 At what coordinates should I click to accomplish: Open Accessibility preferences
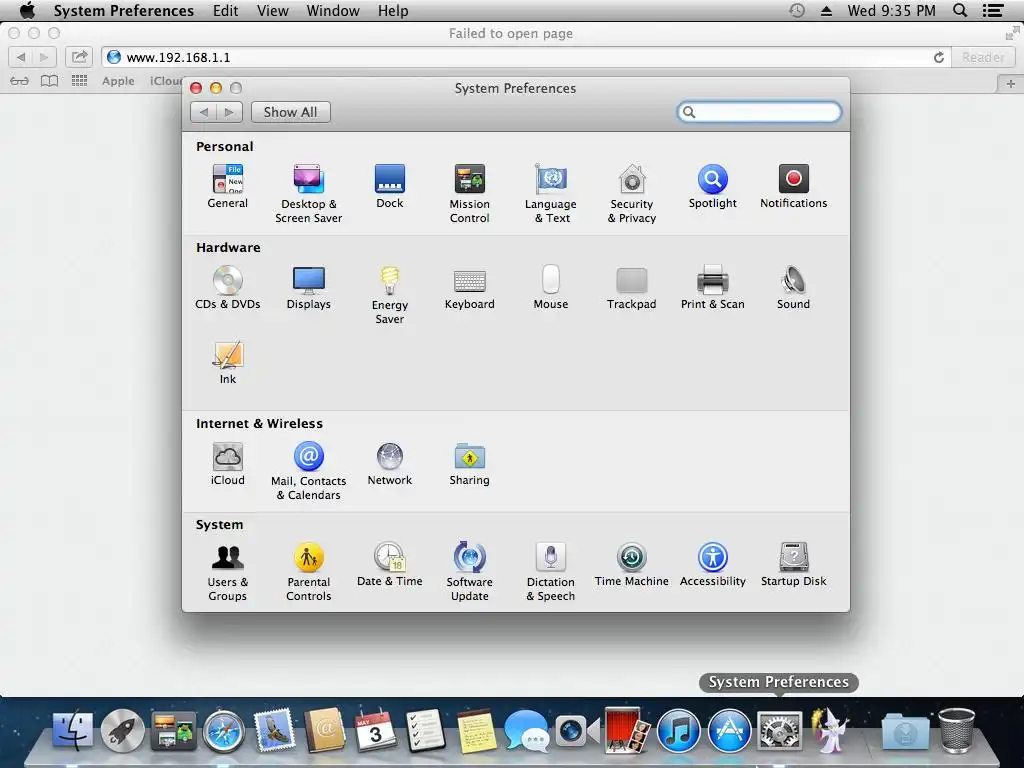[712, 565]
